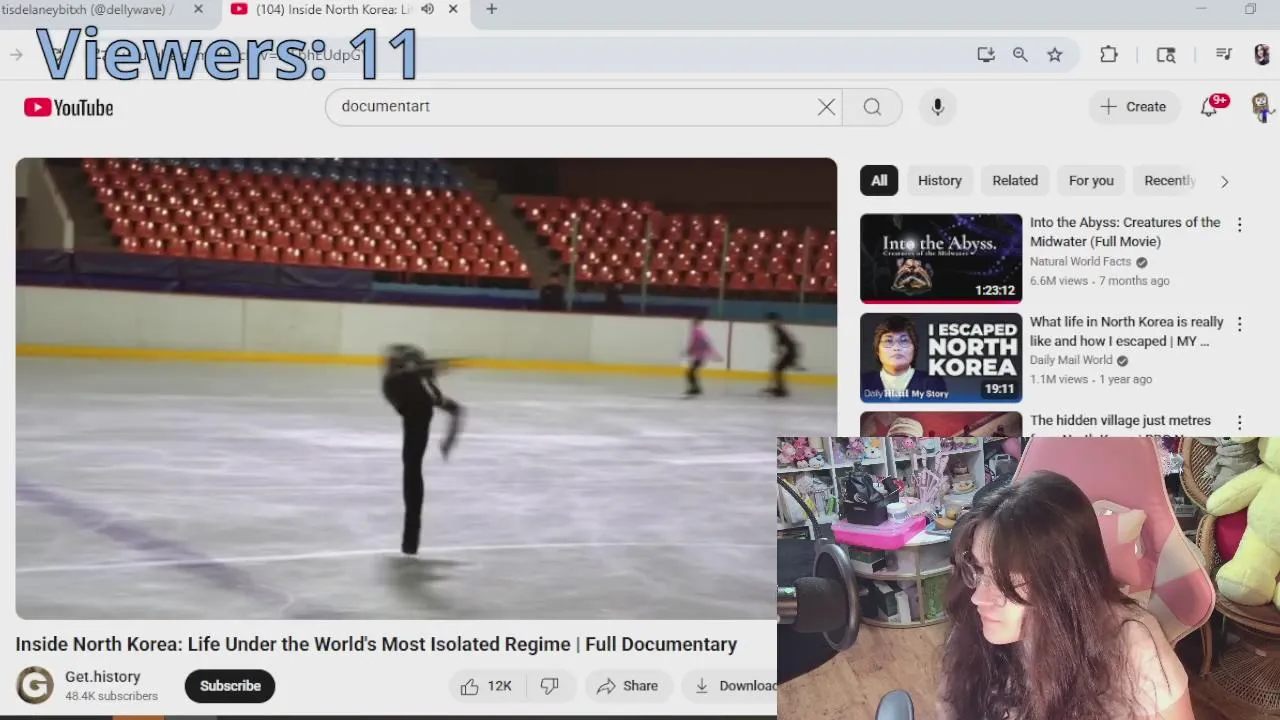
Task: Start voice search with microphone
Action: point(938,107)
